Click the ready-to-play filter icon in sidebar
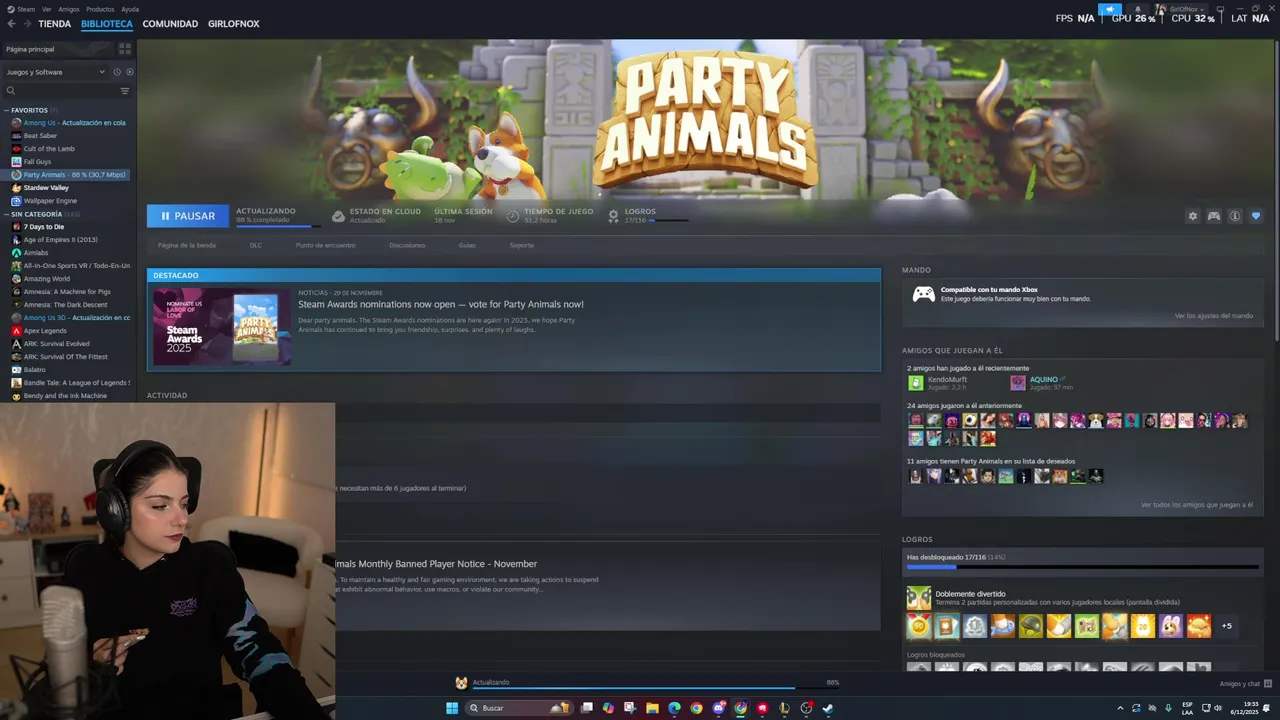 tap(129, 72)
